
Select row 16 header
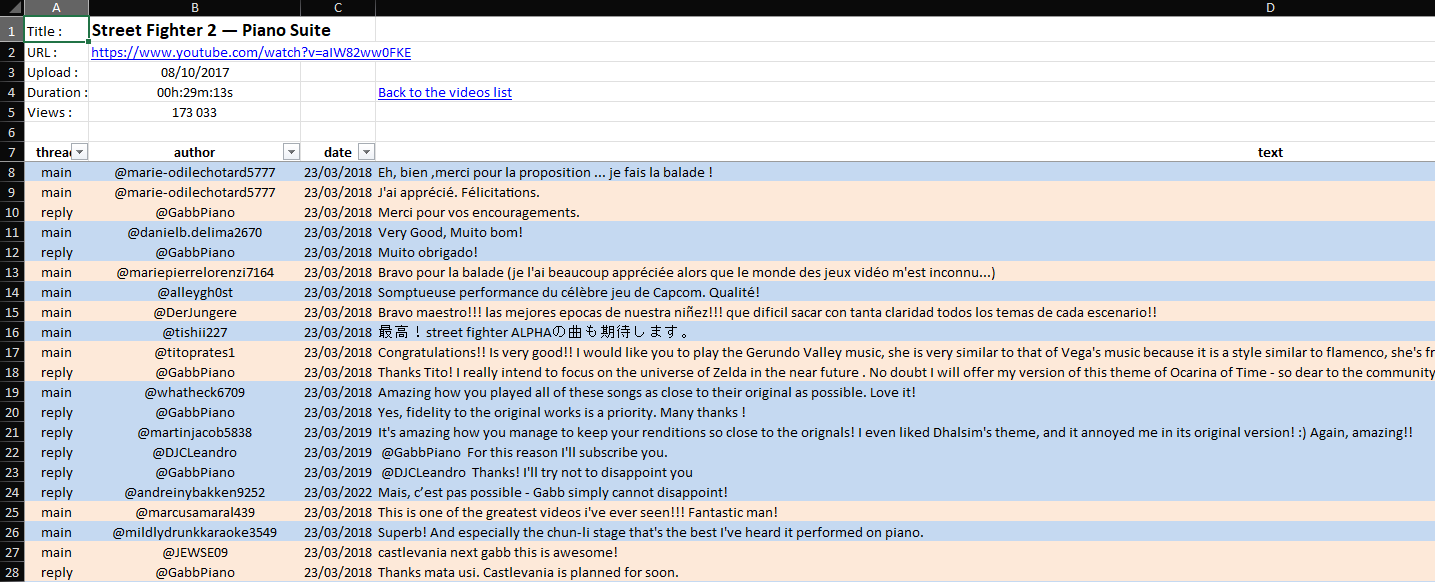coord(12,332)
